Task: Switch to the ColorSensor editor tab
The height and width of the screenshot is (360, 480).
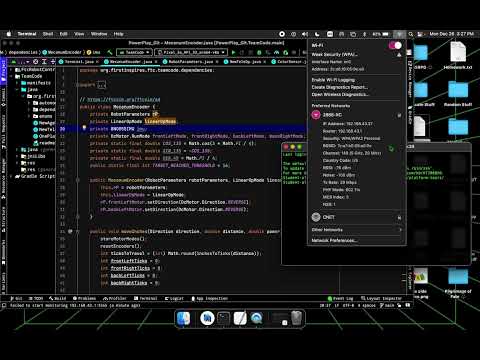Action: (x=288, y=62)
